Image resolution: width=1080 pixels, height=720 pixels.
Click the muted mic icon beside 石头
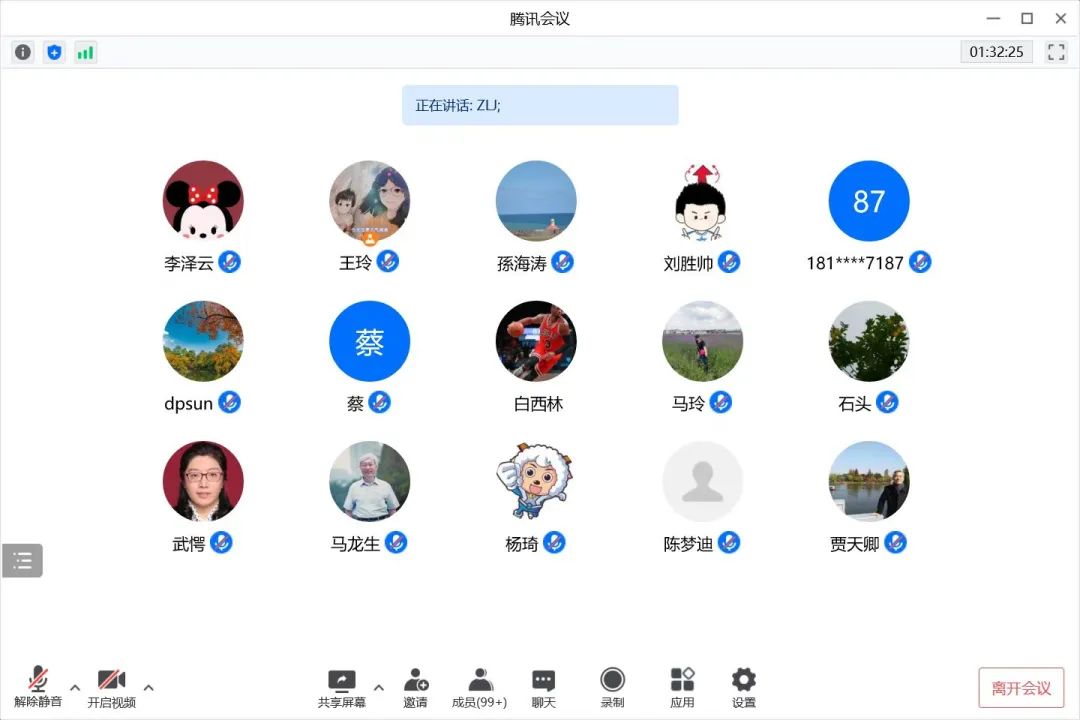point(887,402)
